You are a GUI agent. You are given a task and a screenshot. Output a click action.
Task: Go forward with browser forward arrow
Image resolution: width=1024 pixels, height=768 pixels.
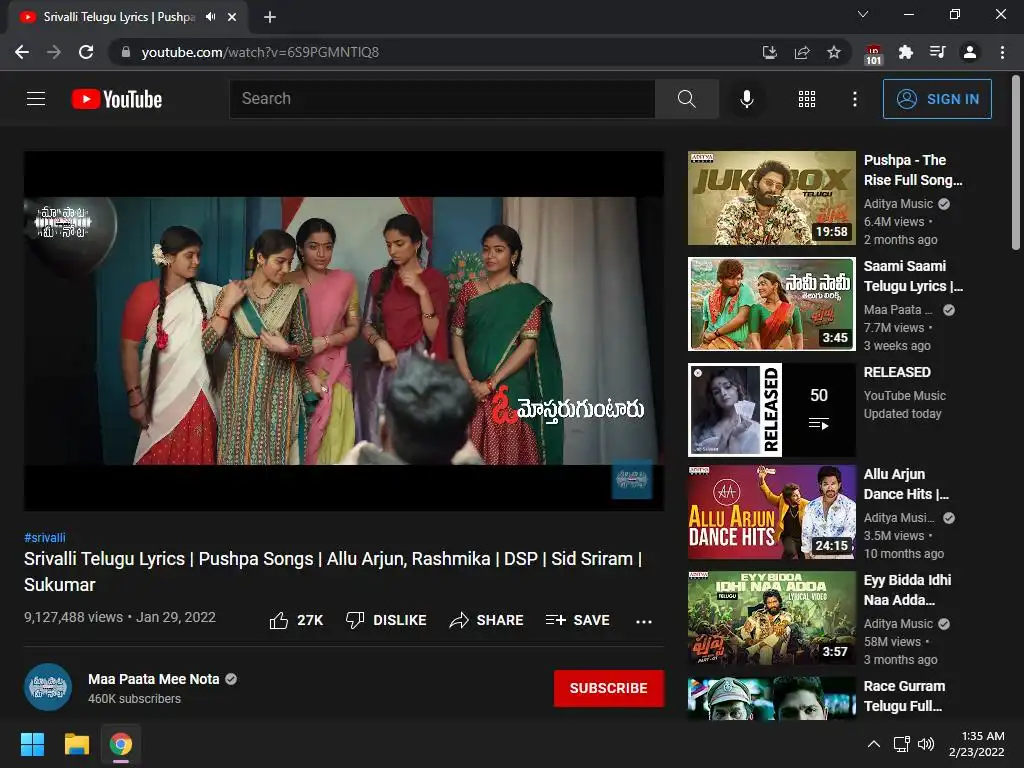pyautogui.click(x=54, y=52)
